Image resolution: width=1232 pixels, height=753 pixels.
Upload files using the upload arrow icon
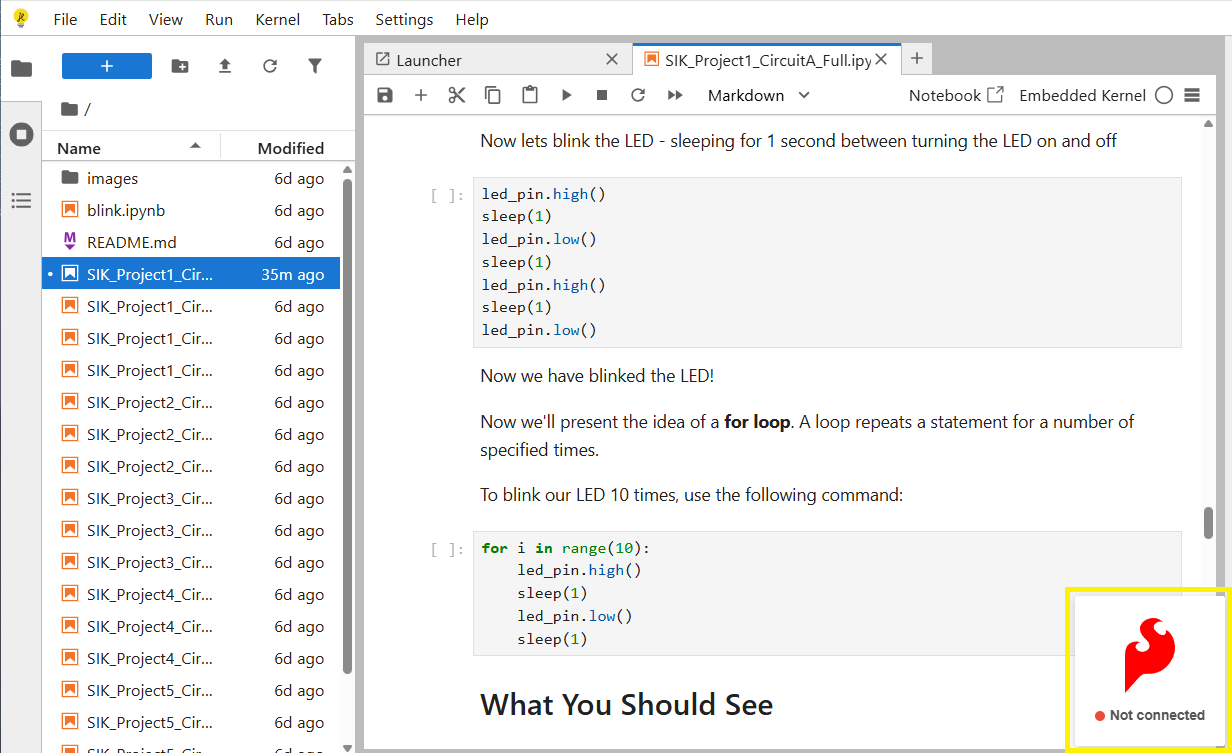pyautogui.click(x=225, y=66)
